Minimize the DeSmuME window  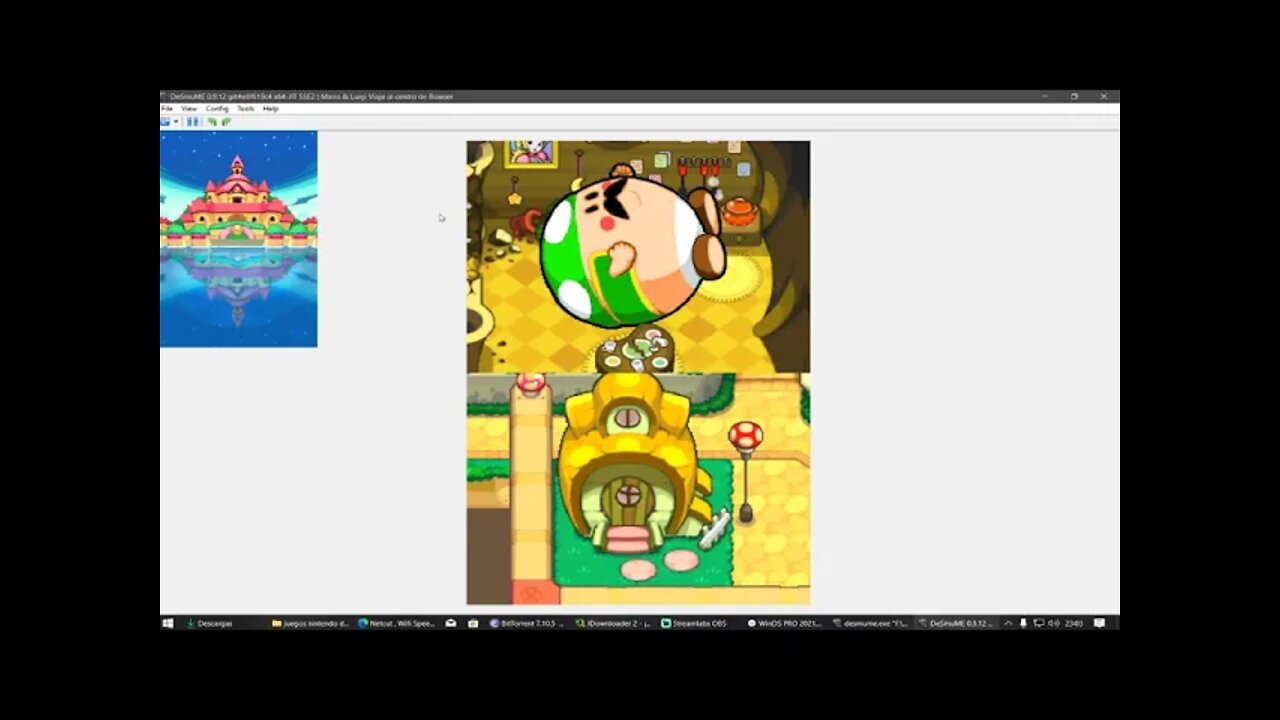1044,96
